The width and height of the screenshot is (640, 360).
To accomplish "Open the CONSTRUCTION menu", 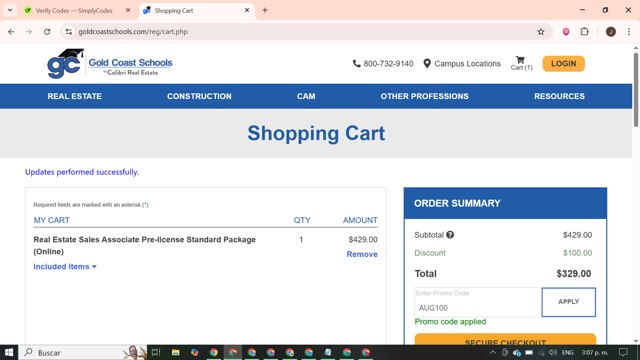I will click(199, 96).
